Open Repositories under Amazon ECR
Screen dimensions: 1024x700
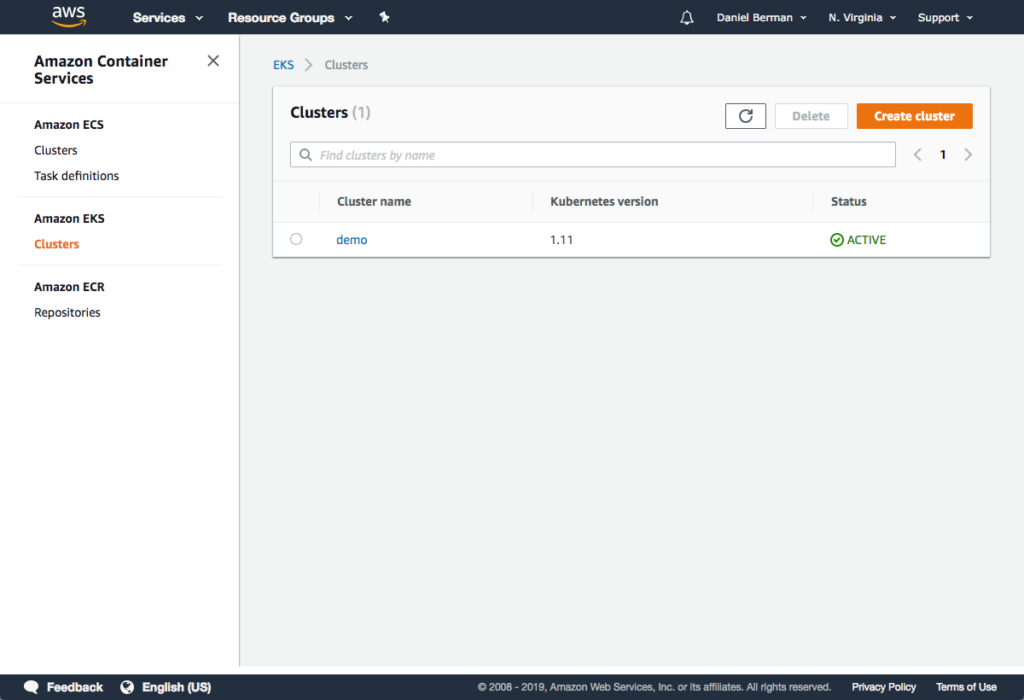(67, 313)
